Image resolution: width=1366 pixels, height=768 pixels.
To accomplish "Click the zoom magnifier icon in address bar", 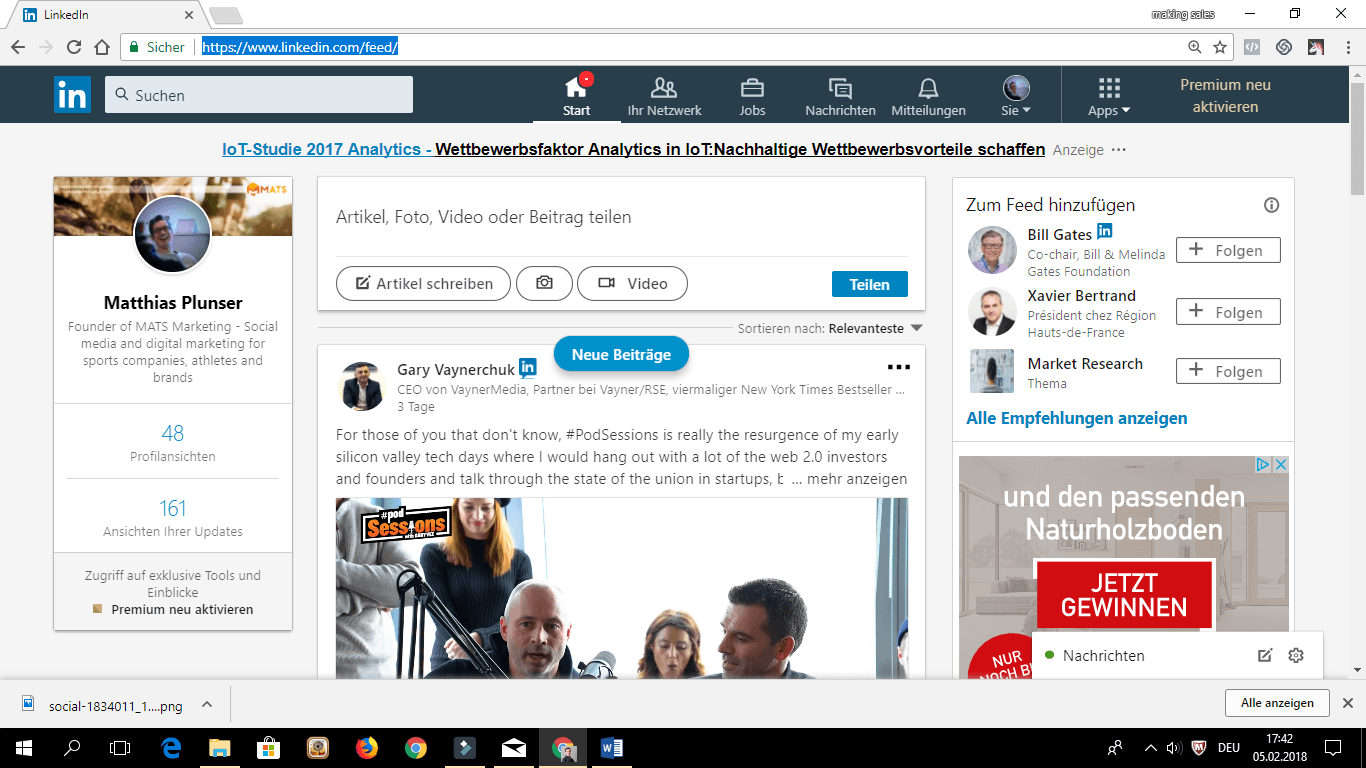I will [1194, 47].
